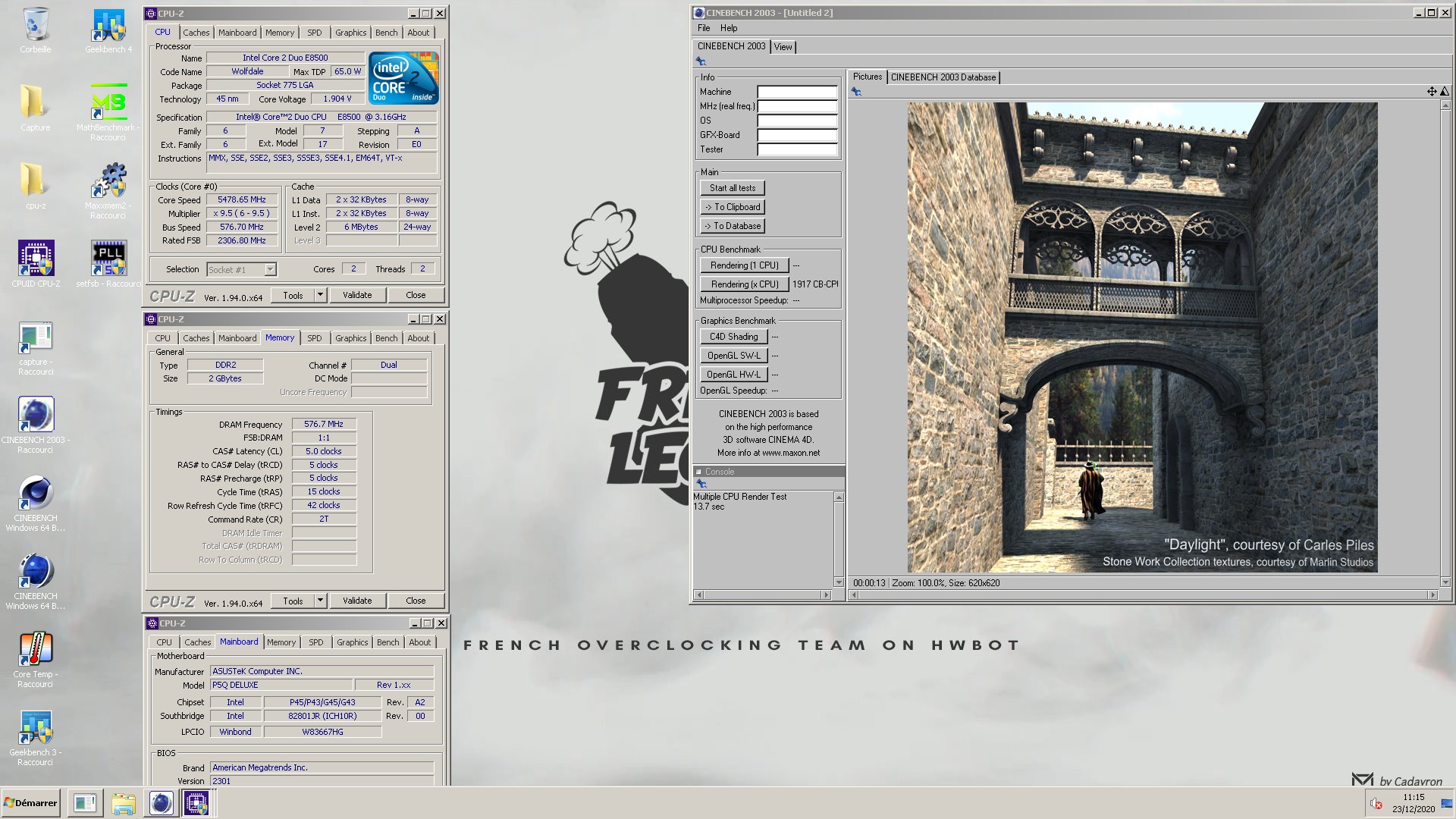This screenshot has height=819, width=1456.
Task: Click Start all tests button
Action: click(x=733, y=188)
